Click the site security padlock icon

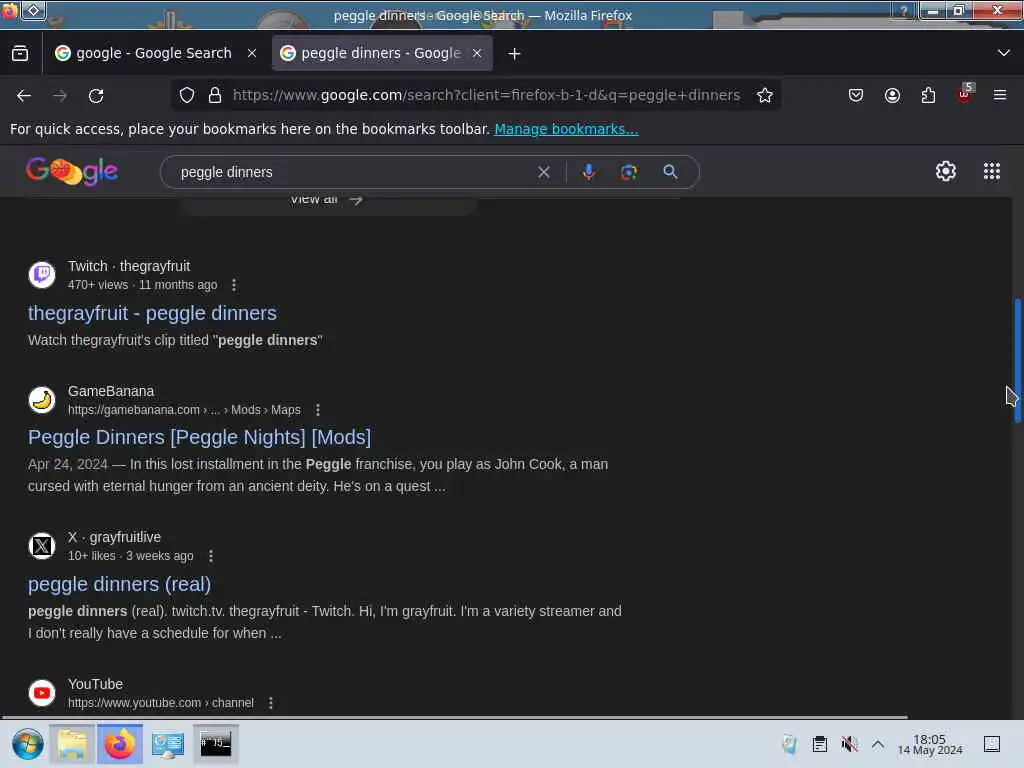pos(215,95)
